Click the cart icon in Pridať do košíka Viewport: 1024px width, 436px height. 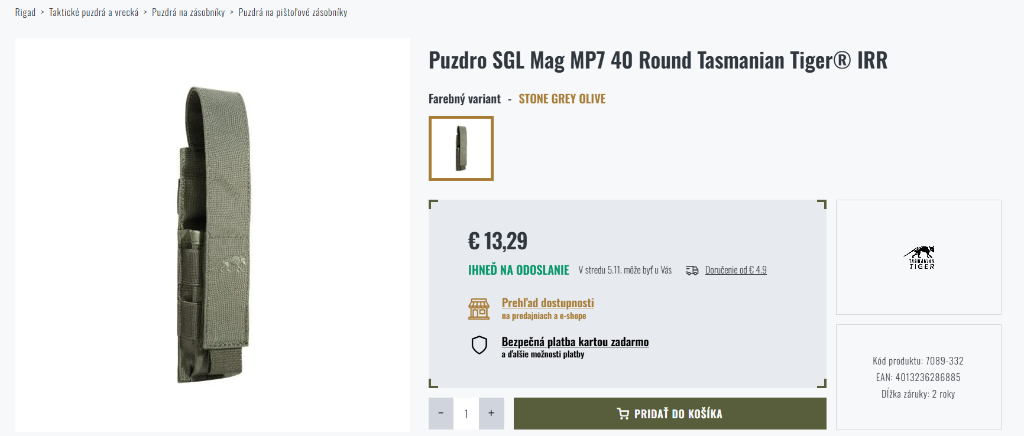point(623,414)
